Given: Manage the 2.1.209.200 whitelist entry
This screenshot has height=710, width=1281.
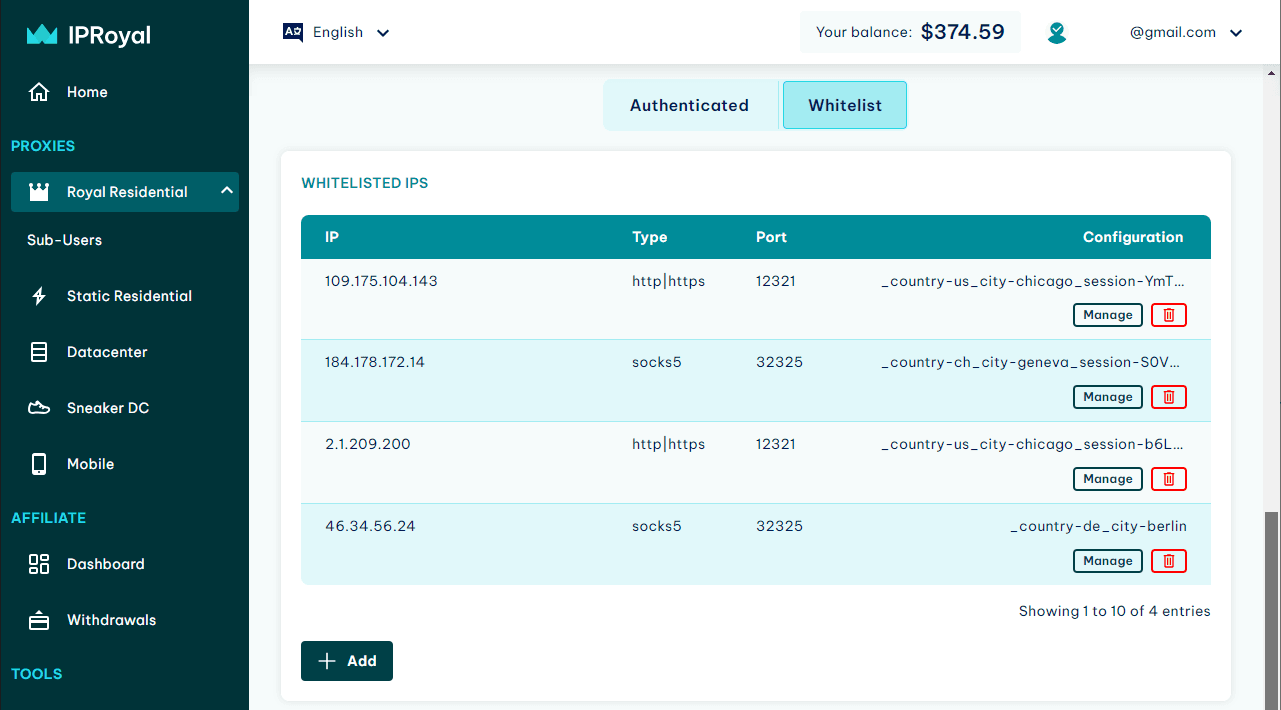Looking at the screenshot, I should (1108, 479).
